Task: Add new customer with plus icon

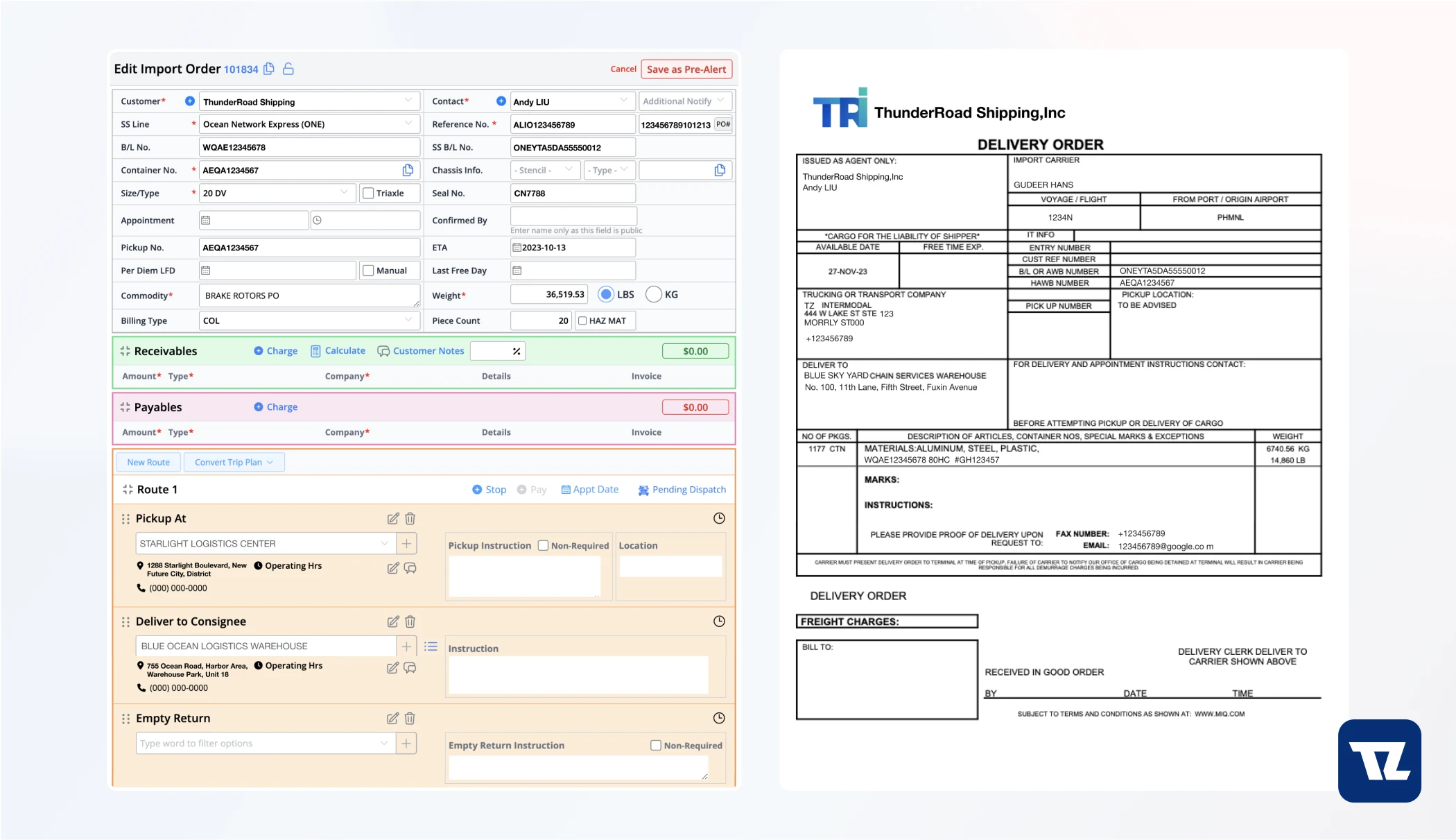Action: (189, 101)
